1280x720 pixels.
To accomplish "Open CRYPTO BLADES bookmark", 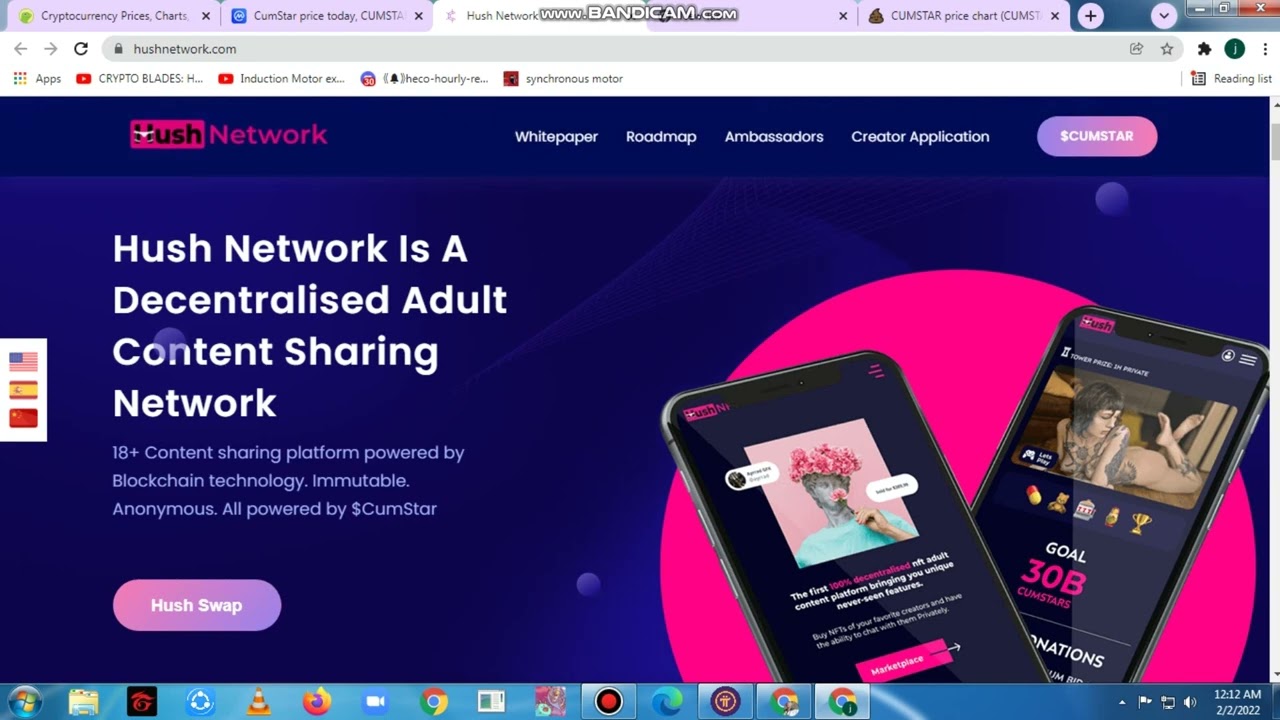I will coord(140,78).
